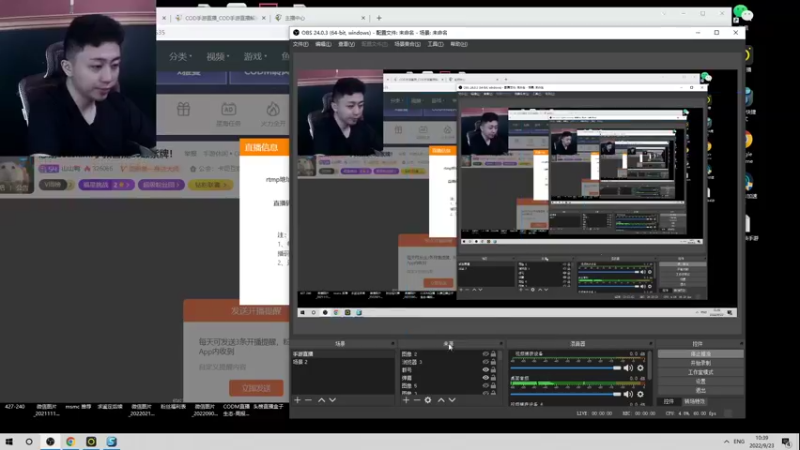Image resolution: width=800 pixels, height=450 pixels.
Task: Pop out Scenes dock panel header icon
Action: point(393,343)
